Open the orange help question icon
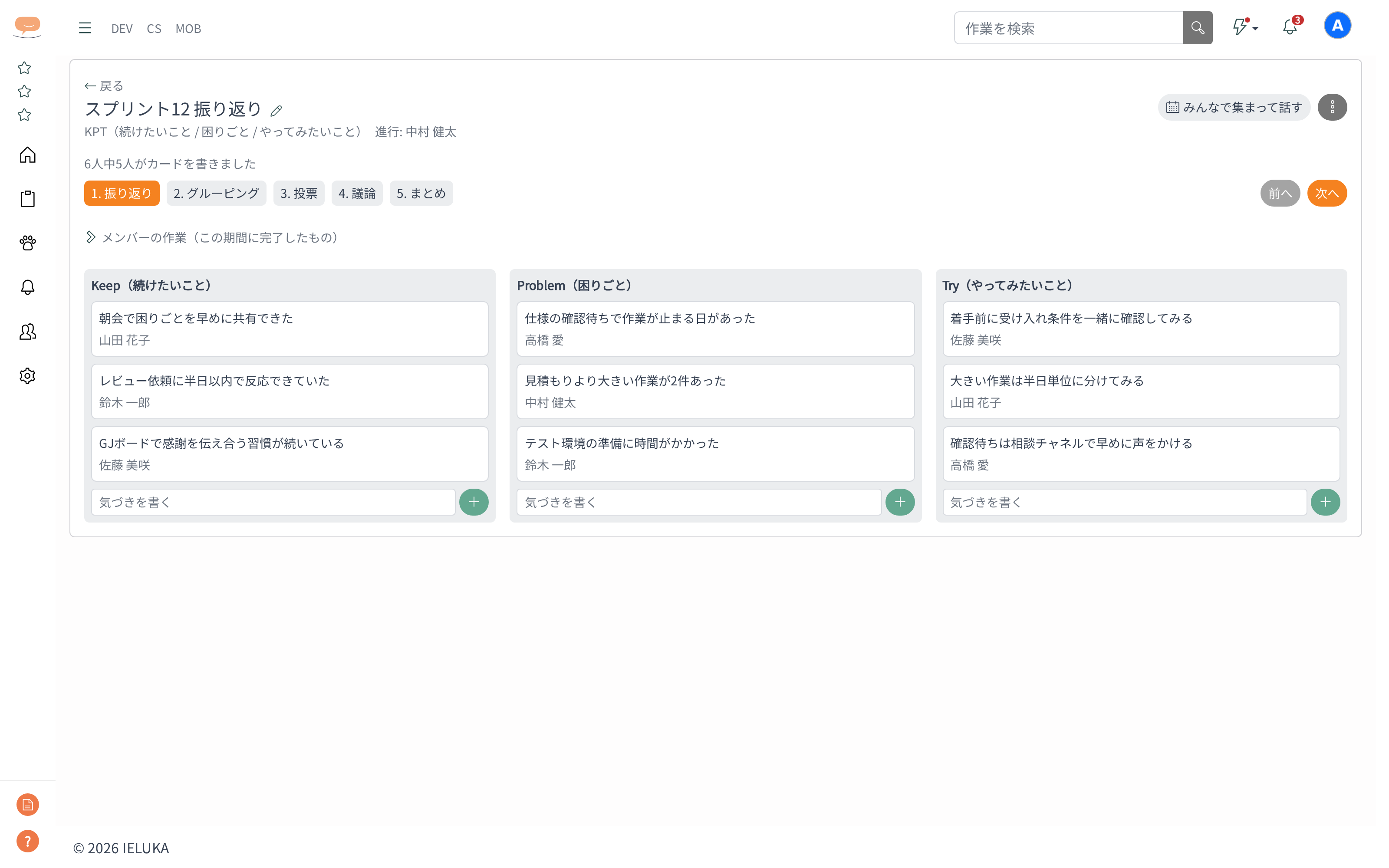Image resolution: width=1389 pixels, height=868 pixels. click(x=27, y=841)
